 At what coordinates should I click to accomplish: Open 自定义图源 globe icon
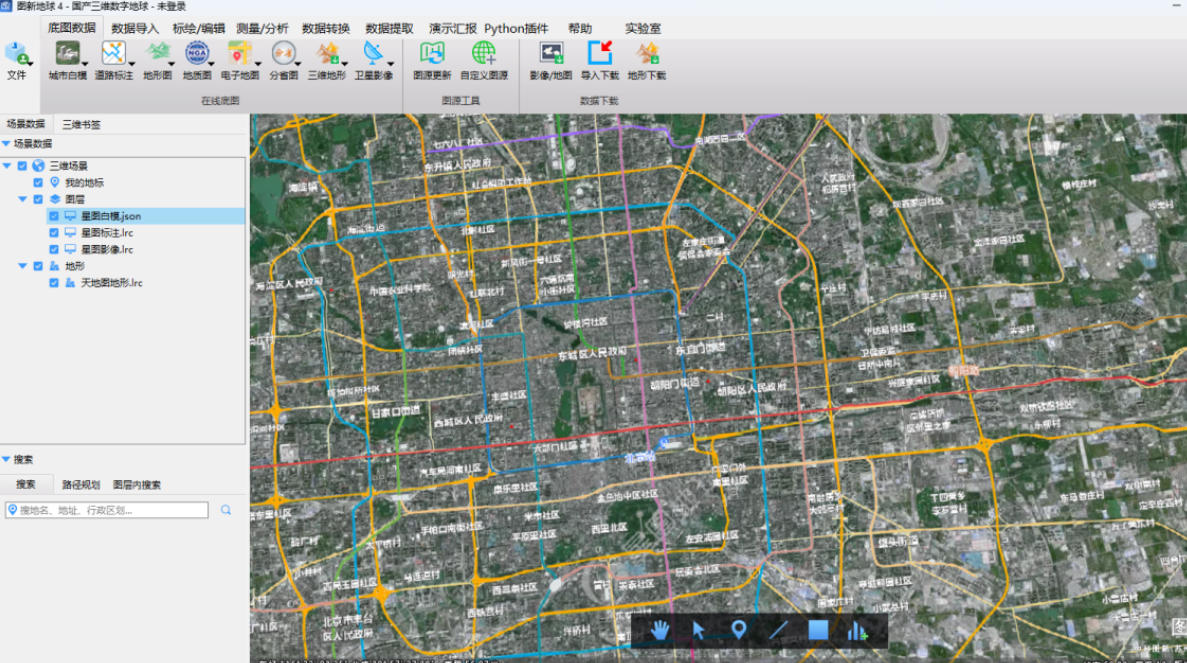[x=484, y=59]
